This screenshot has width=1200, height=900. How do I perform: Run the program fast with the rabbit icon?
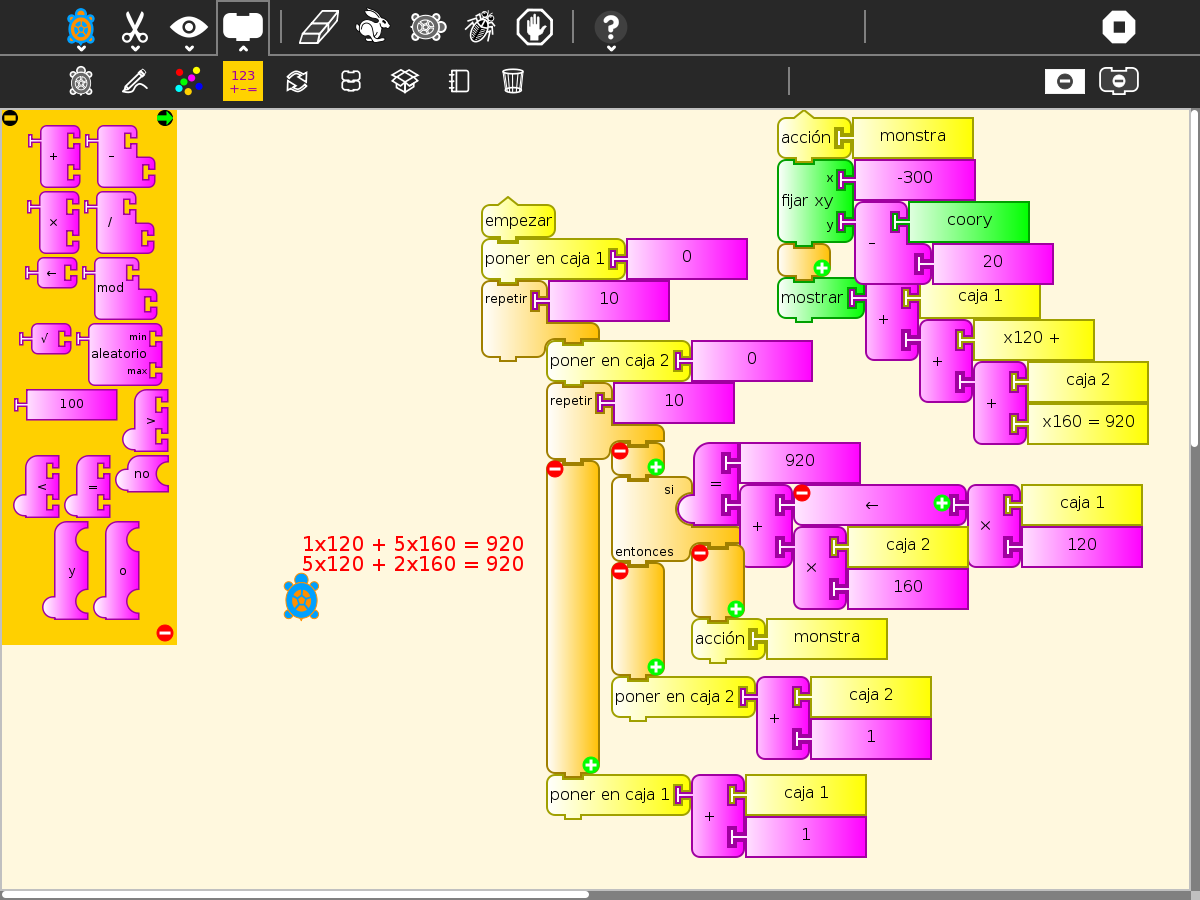click(x=372, y=27)
